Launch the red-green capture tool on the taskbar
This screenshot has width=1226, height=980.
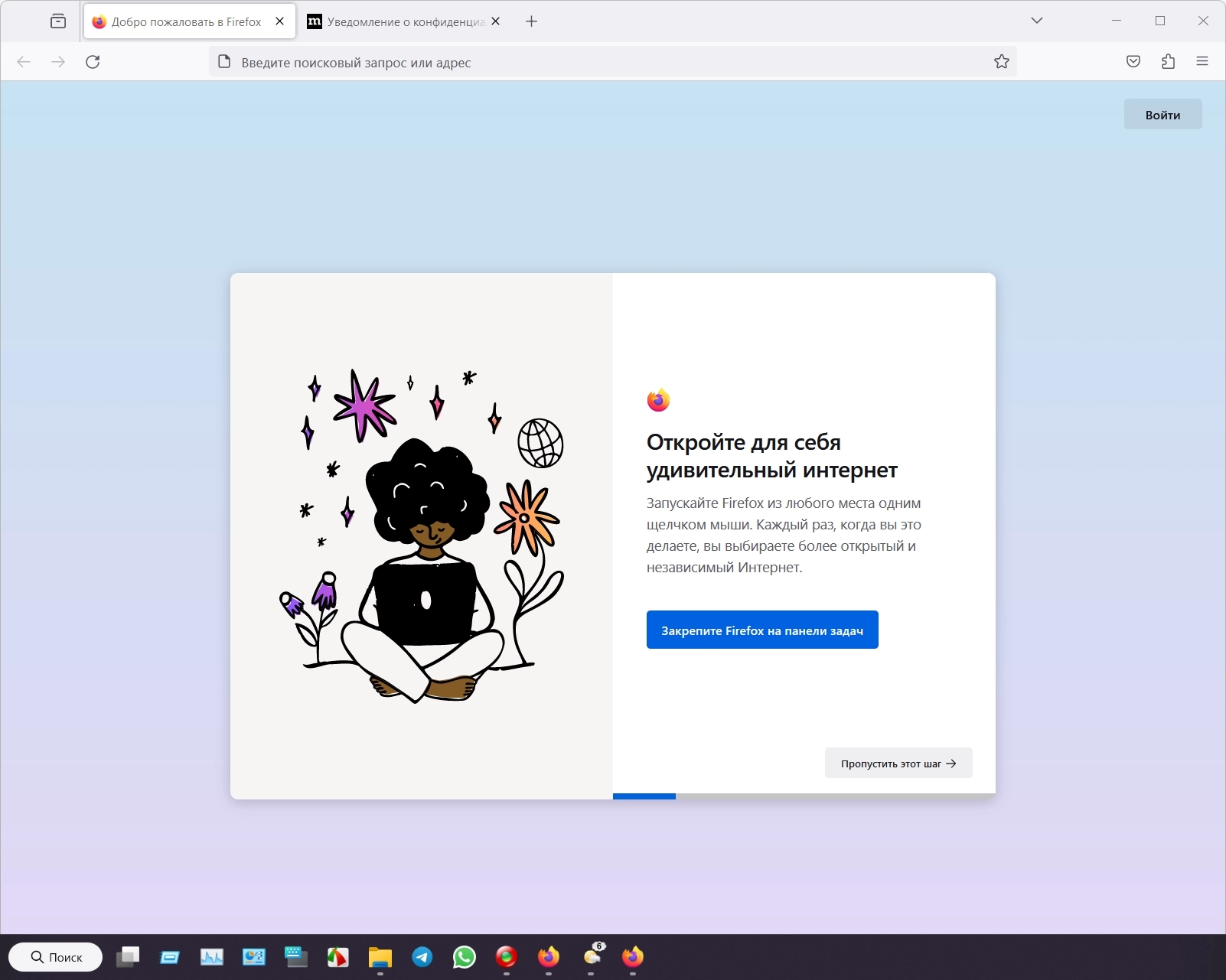[338, 957]
